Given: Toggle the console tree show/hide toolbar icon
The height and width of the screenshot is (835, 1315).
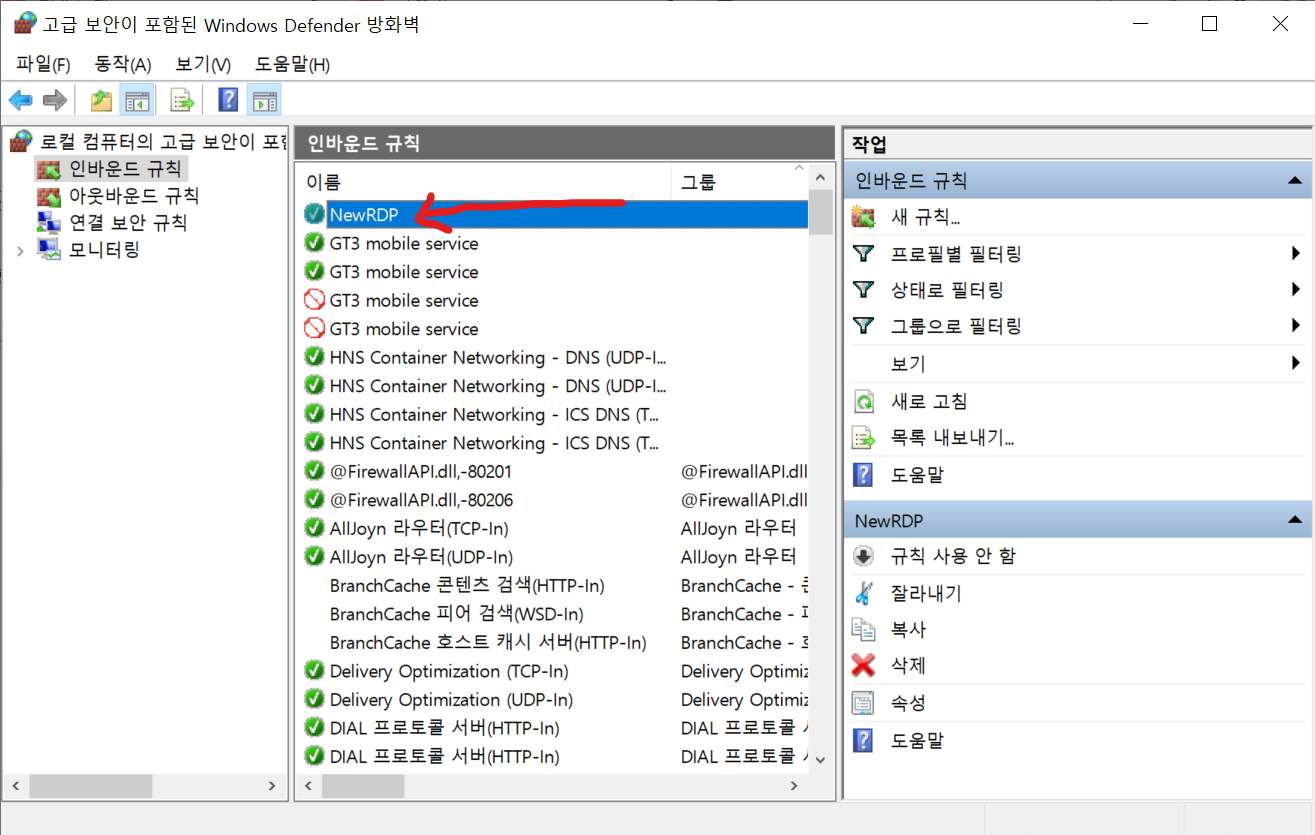Looking at the screenshot, I should click(x=135, y=100).
